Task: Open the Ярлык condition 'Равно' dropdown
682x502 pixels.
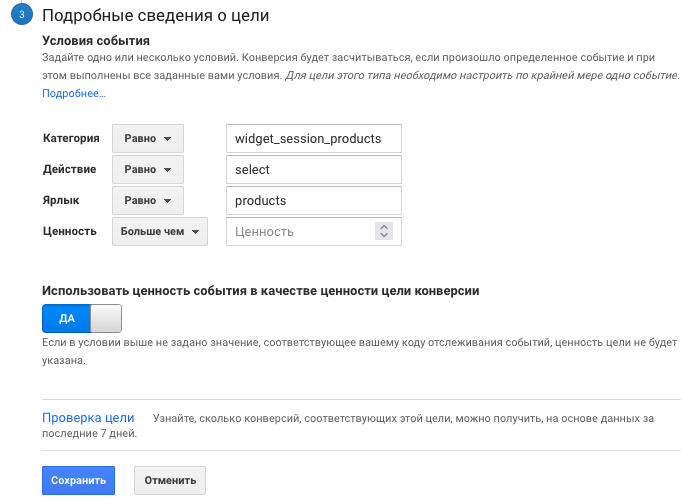Action: [148, 201]
